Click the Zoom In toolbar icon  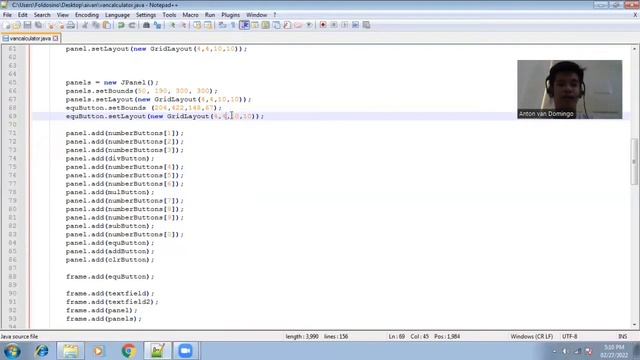[172, 25]
